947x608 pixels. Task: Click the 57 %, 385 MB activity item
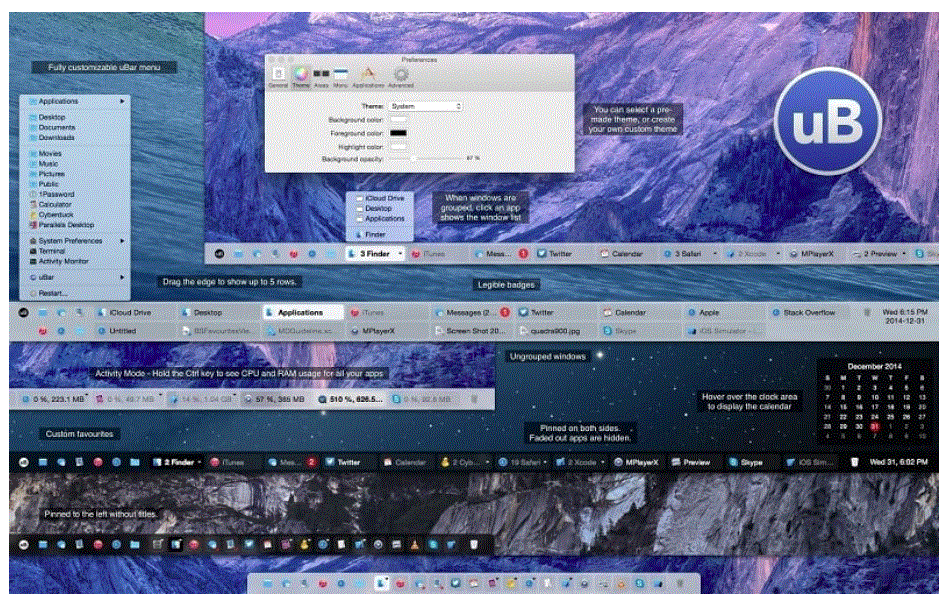(276, 399)
